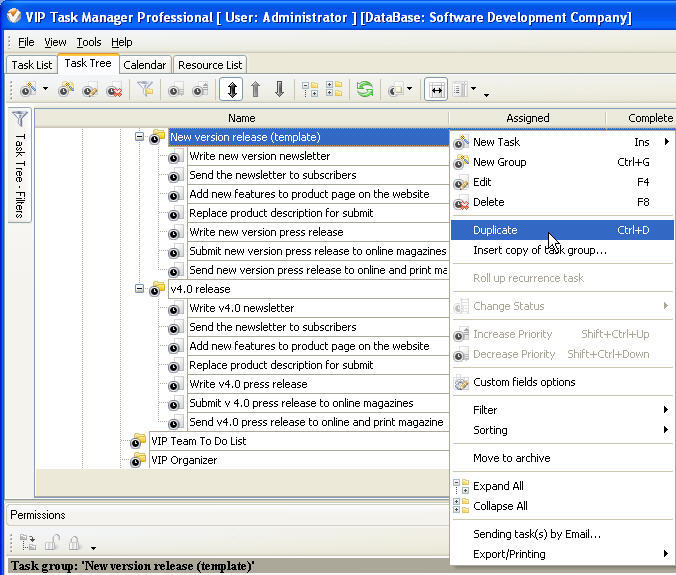Open the Permissions toolbar overflow arrow
Screen dimensions: 676x575
[93, 548]
